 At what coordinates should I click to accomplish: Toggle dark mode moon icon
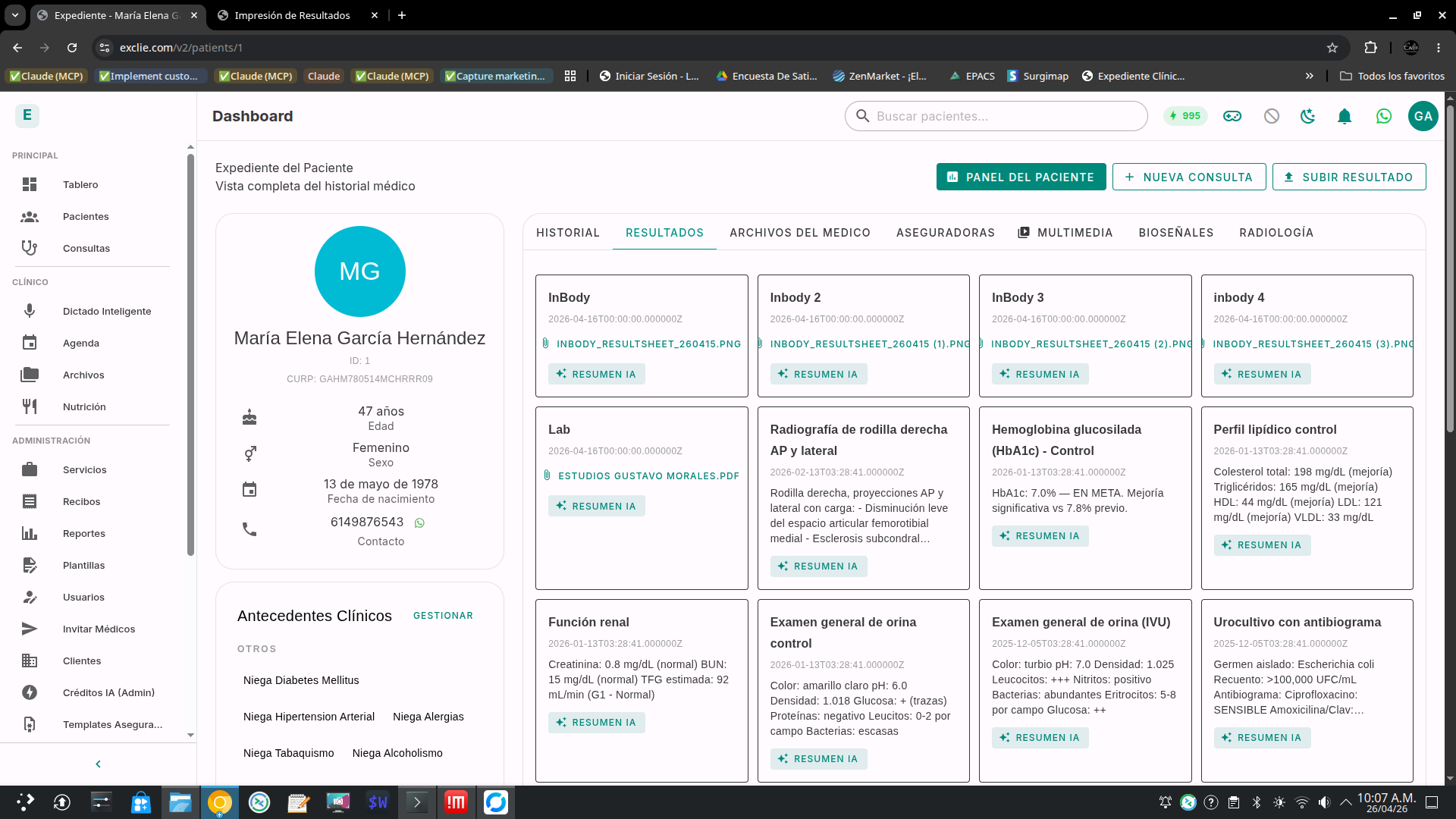(1307, 116)
